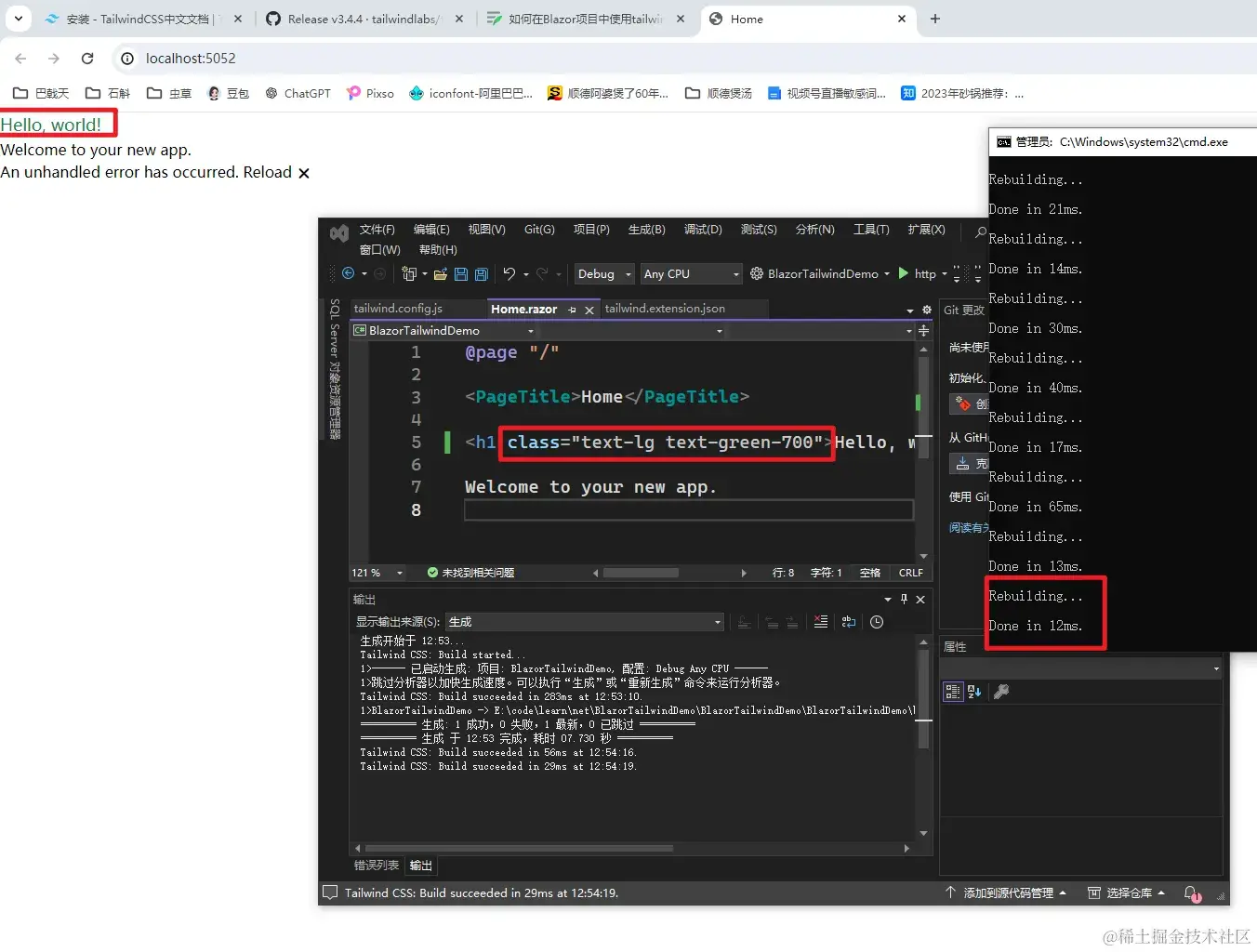Viewport: 1257px width, 952px height.
Task: Click the Save All icon in Visual Studio
Action: 482,273
